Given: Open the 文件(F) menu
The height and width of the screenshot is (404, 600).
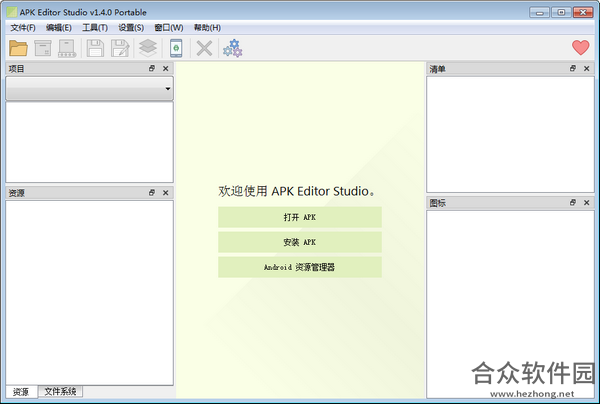Looking at the screenshot, I should (23, 28).
